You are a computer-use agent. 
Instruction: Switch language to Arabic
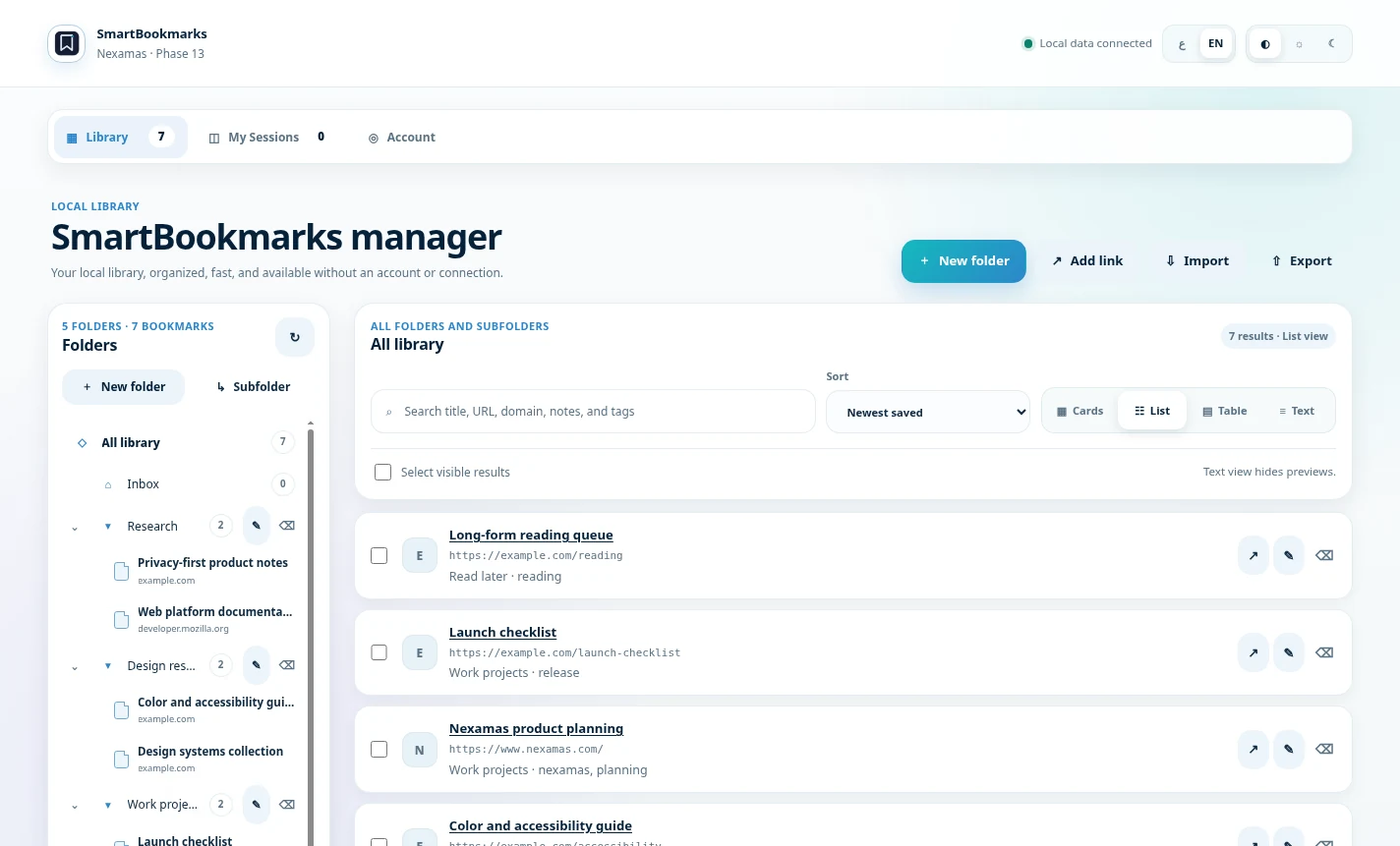click(1182, 44)
